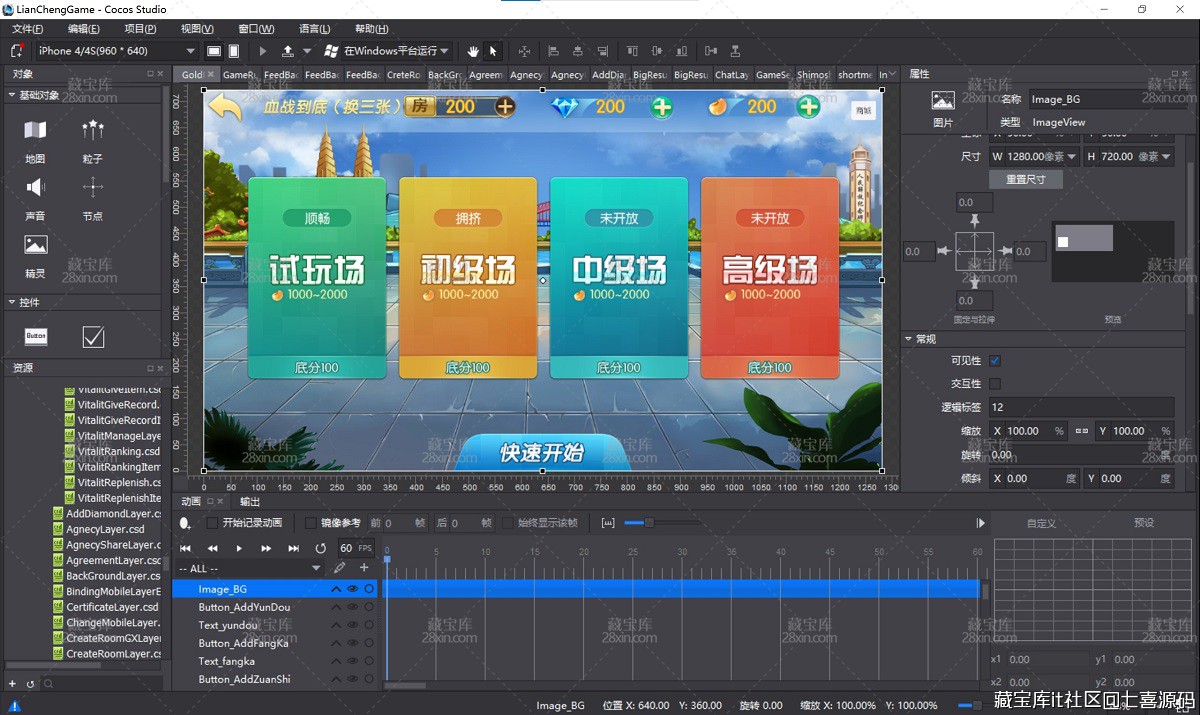Select the 粒子 (particle) object icon

pyautogui.click(x=93, y=131)
